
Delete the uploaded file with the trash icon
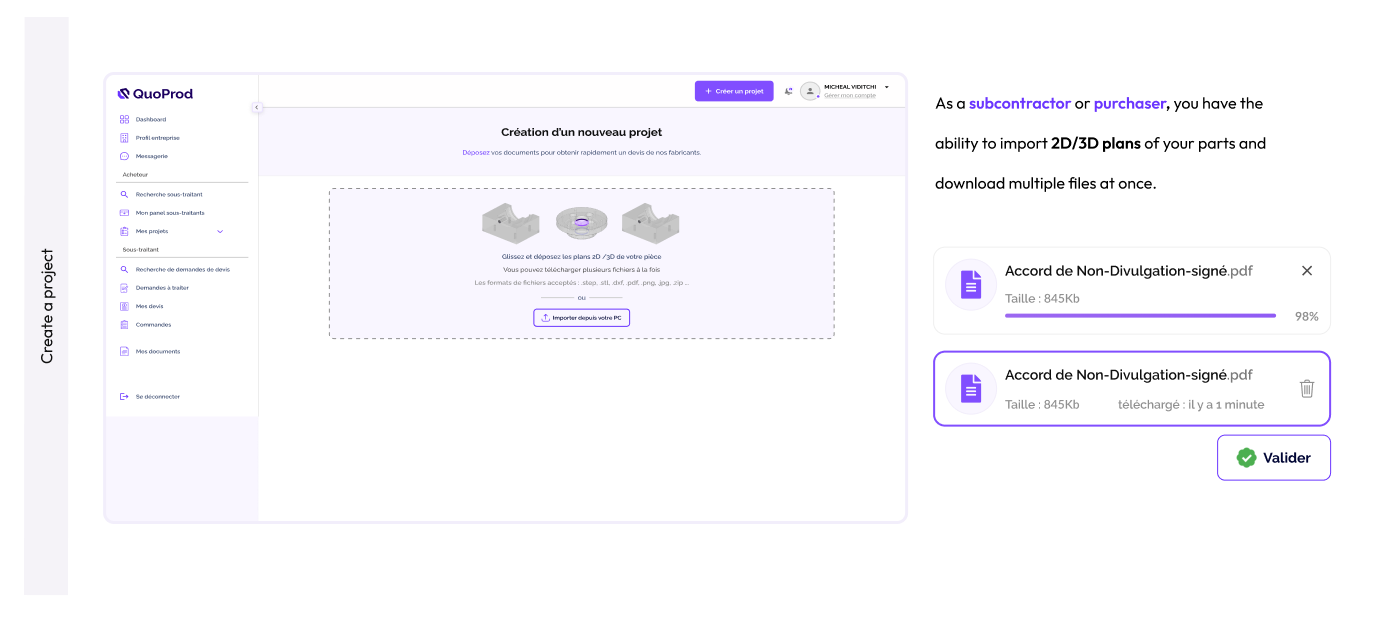1306,388
